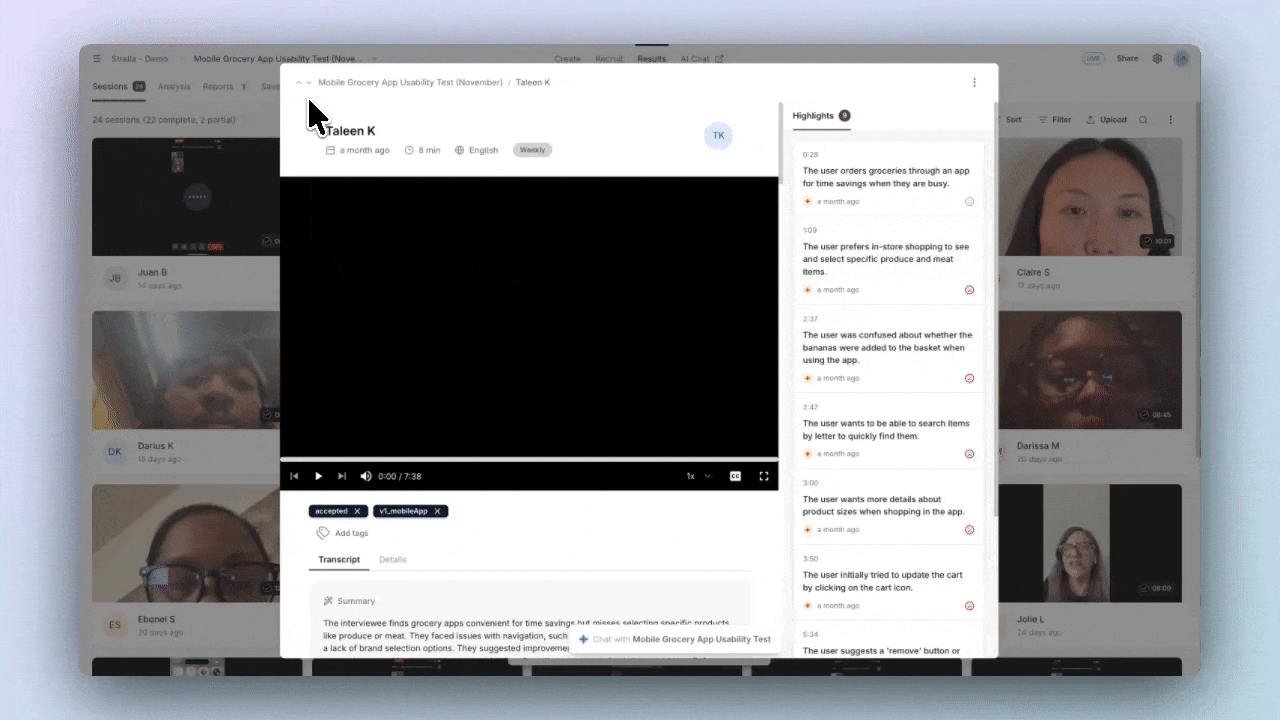Select Sessions tab in background window
This screenshot has width=1280, height=720.
[x=119, y=87]
